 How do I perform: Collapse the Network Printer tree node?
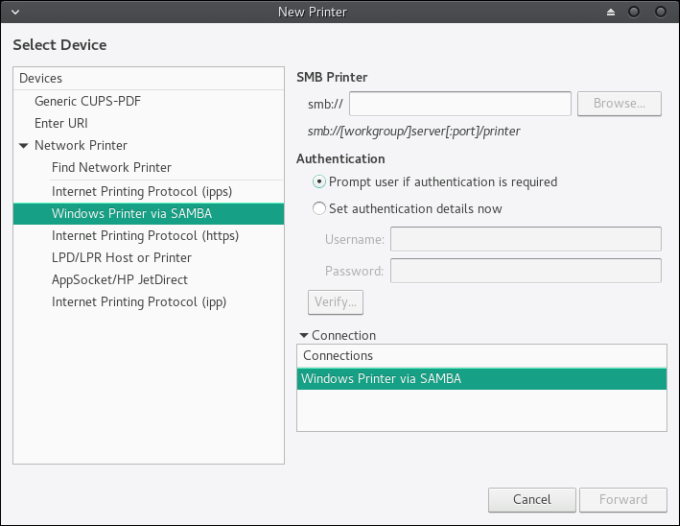coord(24,146)
